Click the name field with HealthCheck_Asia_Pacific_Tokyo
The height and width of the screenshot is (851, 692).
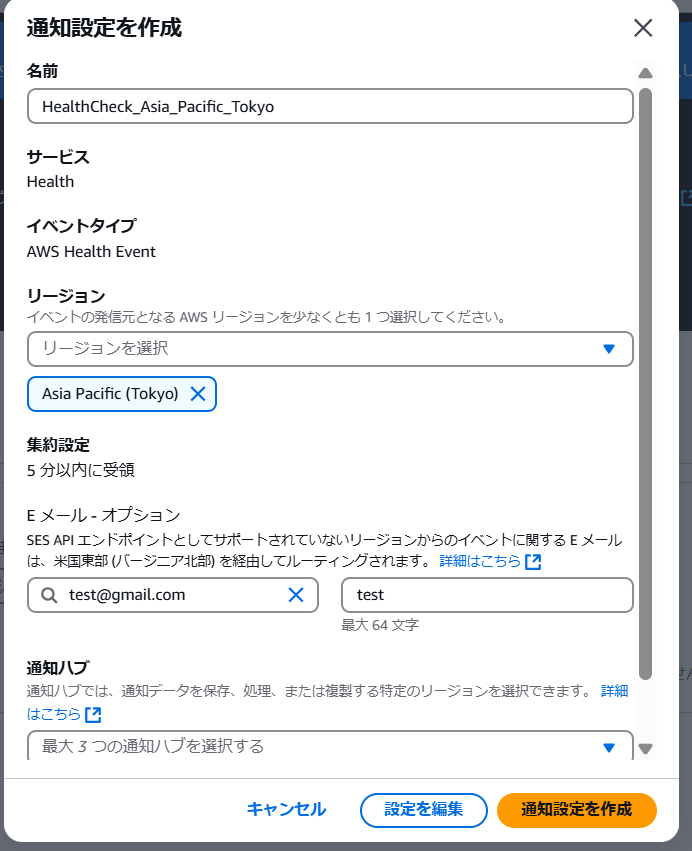(x=330, y=106)
